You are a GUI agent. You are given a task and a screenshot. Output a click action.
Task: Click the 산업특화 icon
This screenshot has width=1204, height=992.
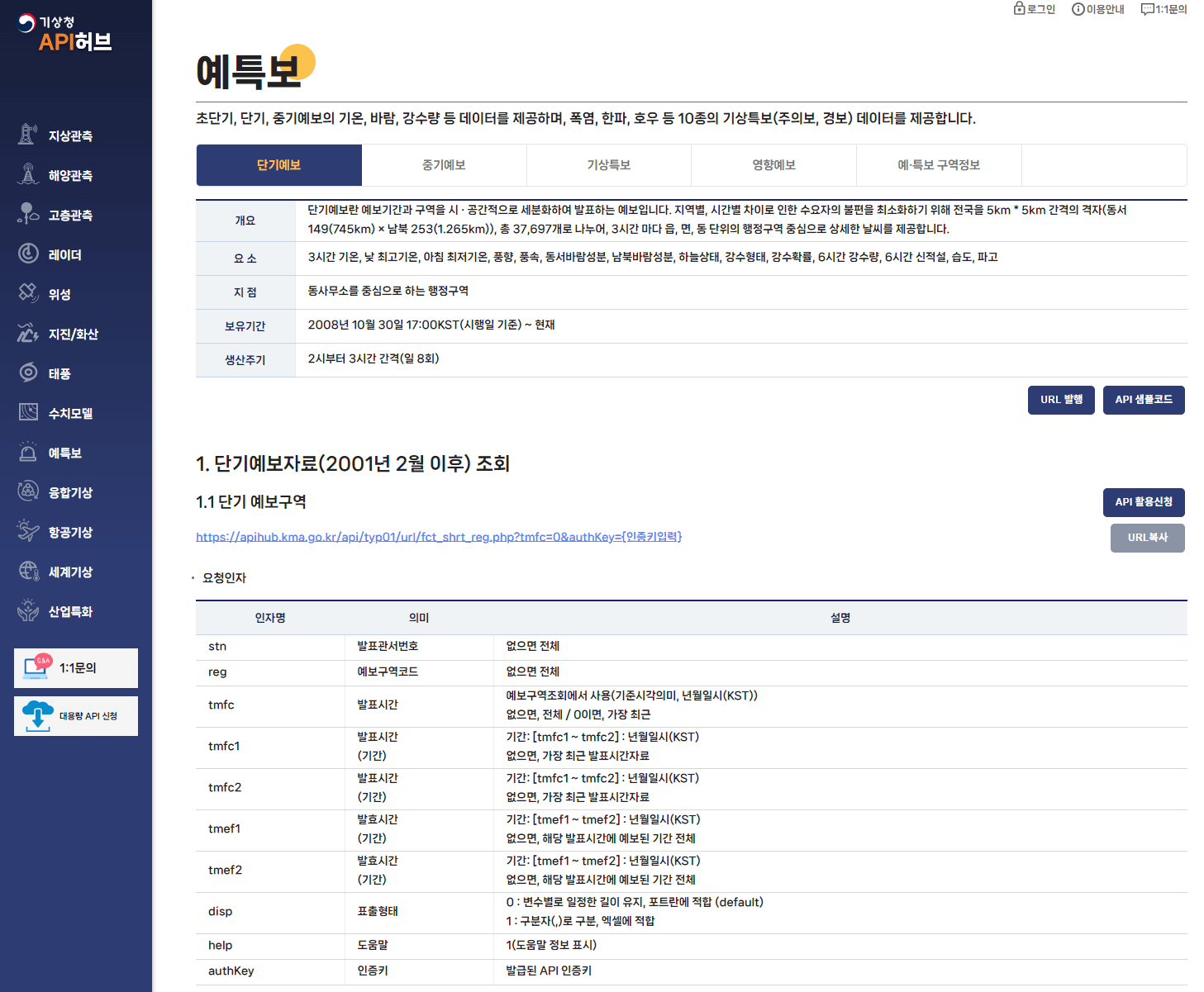[28, 610]
